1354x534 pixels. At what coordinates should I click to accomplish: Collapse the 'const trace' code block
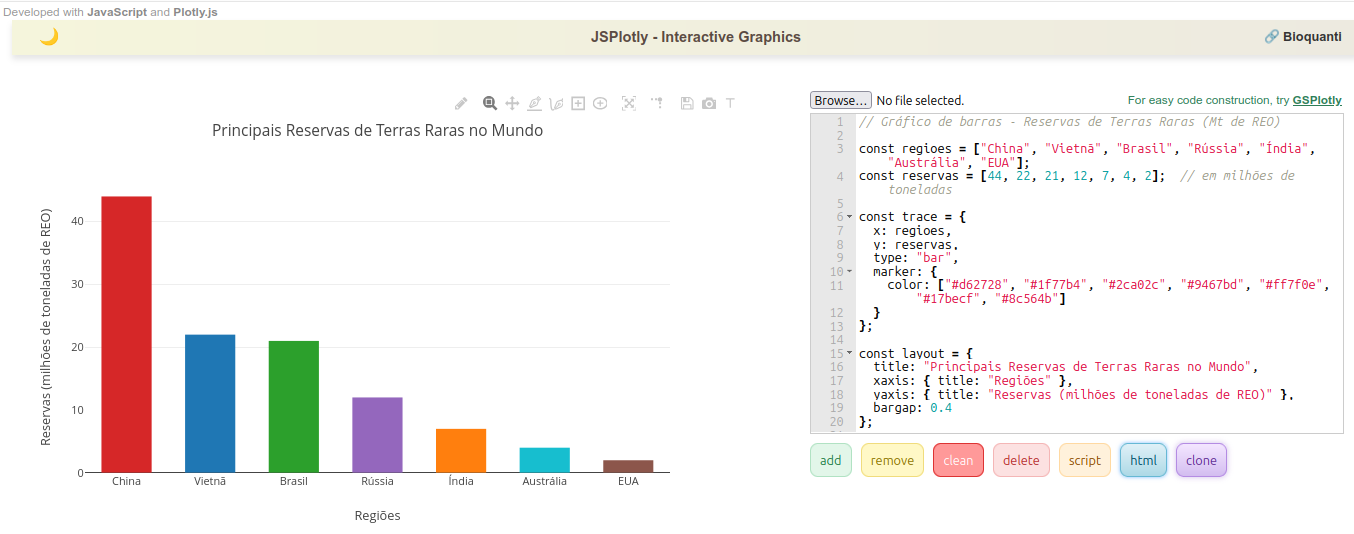850,217
